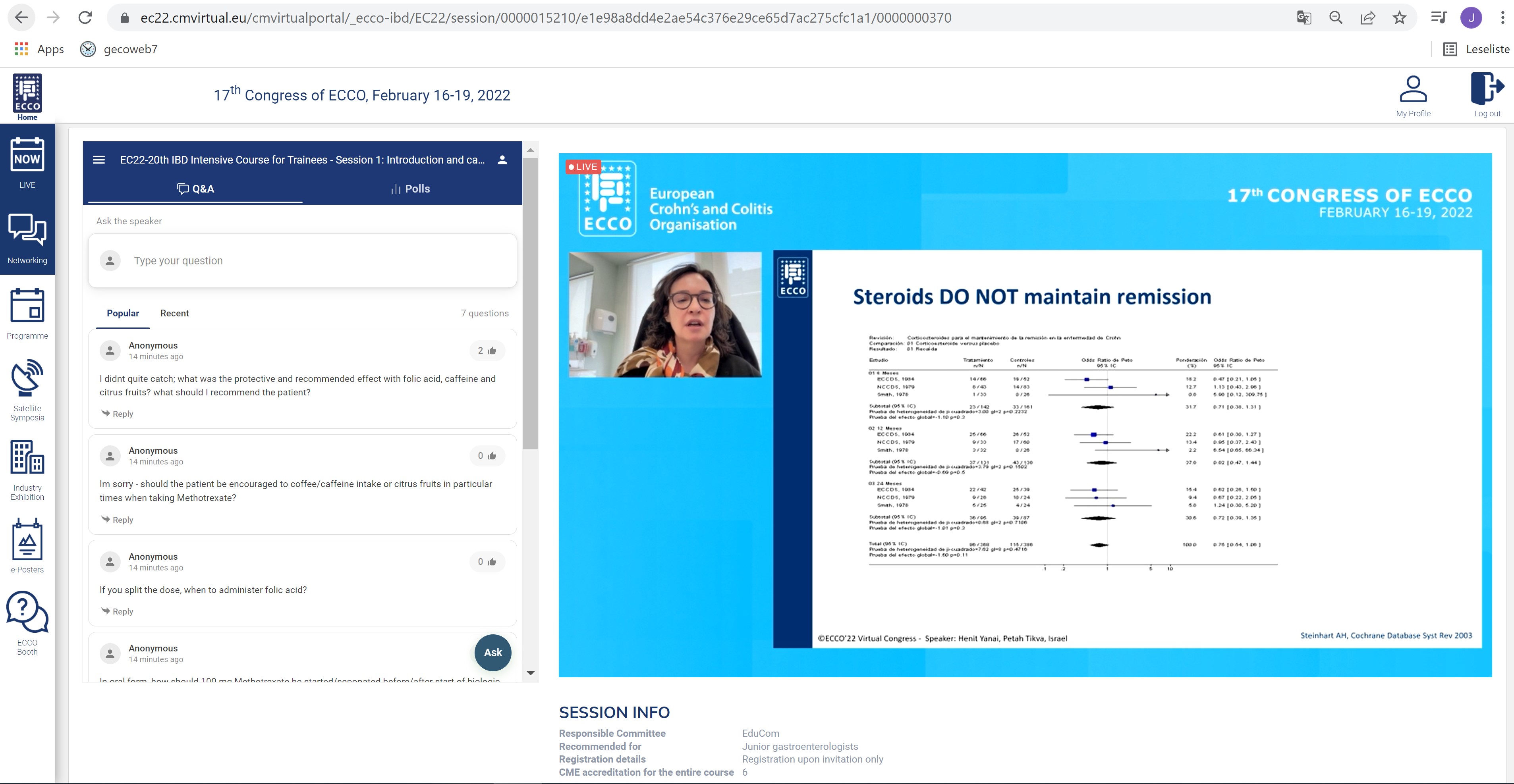The image size is (1514, 784).
Task: Click the 'Registration upon invitation only' text
Action: tap(812, 759)
